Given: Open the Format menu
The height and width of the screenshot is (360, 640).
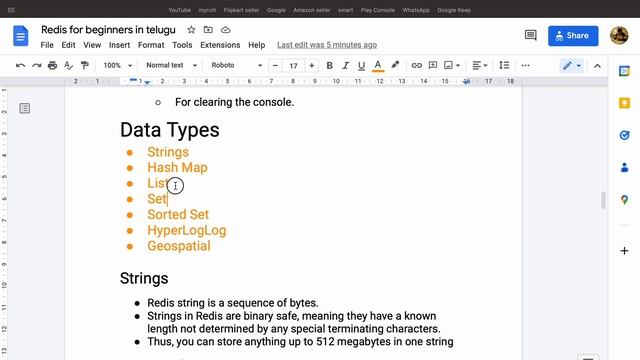Looking at the screenshot, I should [151, 45].
